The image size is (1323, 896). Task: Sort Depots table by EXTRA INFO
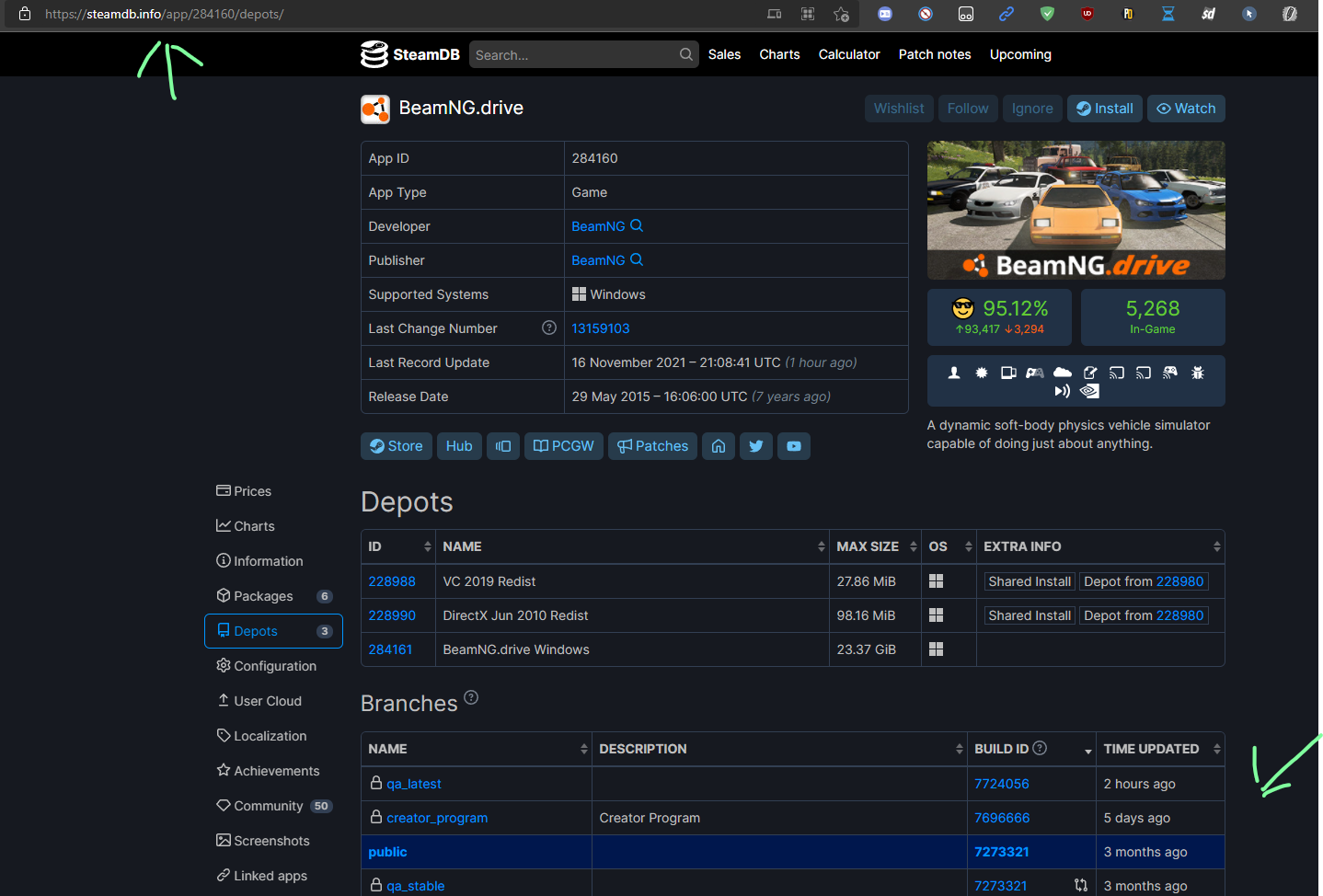(x=1100, y=546)
